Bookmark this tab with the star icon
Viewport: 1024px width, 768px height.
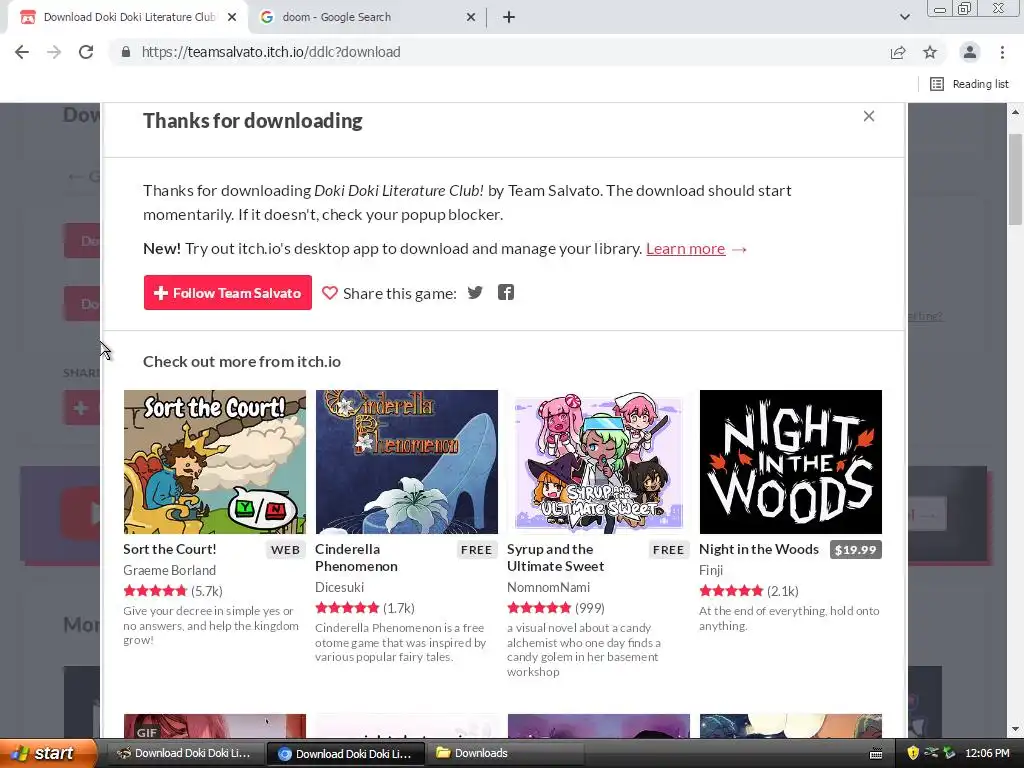(930, 52)
